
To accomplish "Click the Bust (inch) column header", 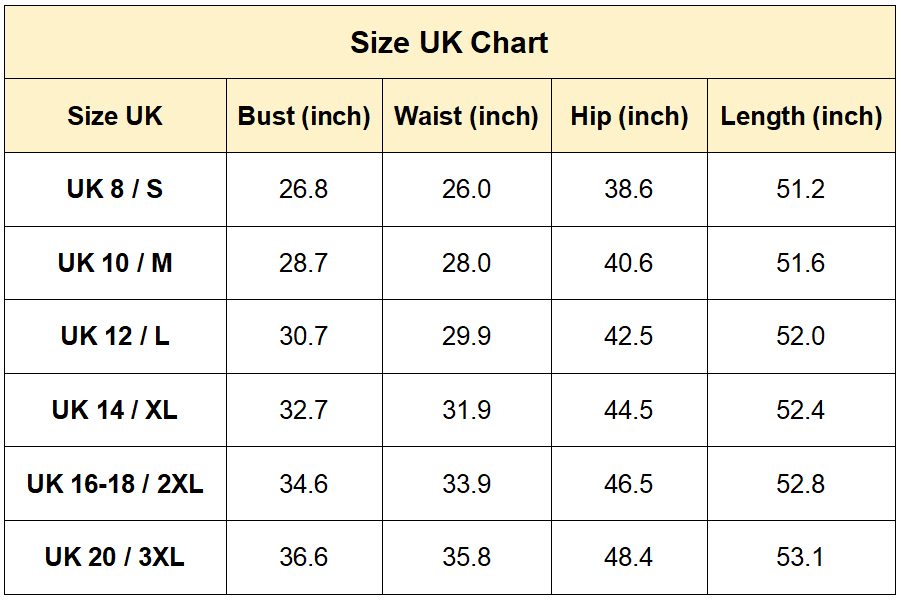I will pos(304,116).
